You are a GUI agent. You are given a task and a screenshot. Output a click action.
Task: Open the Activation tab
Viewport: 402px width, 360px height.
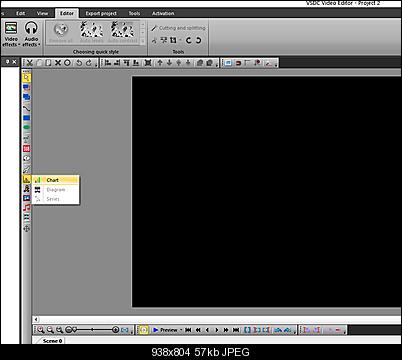point(163,13)
